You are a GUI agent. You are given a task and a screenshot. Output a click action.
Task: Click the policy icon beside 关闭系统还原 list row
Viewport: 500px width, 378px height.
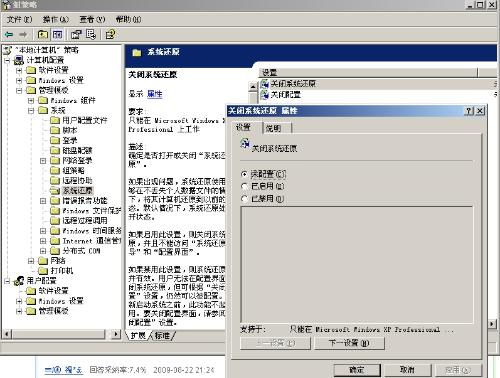[265, 84]
